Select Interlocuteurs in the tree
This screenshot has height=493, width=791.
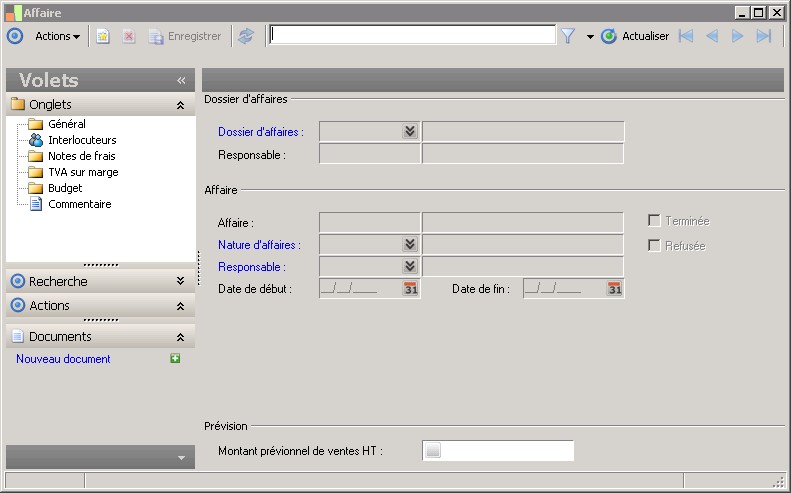tap(82, 140)
